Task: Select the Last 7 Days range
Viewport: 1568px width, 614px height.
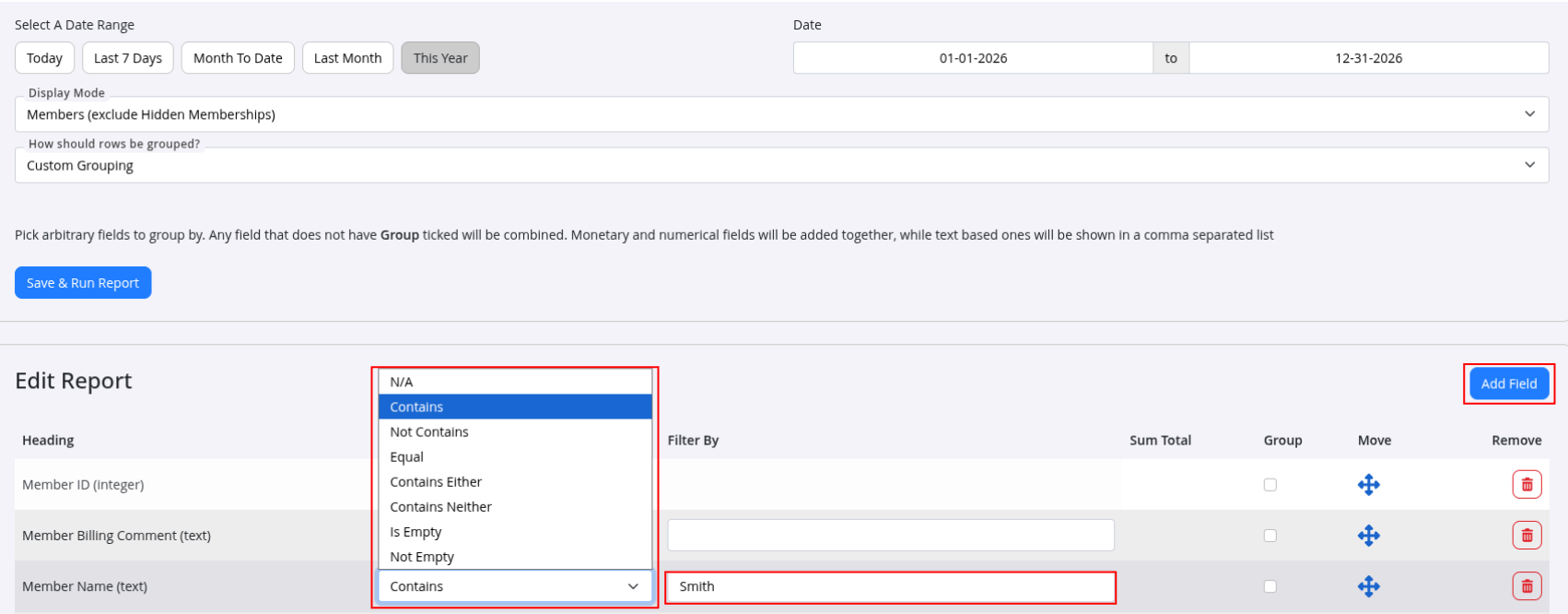Action: (128, 58)
